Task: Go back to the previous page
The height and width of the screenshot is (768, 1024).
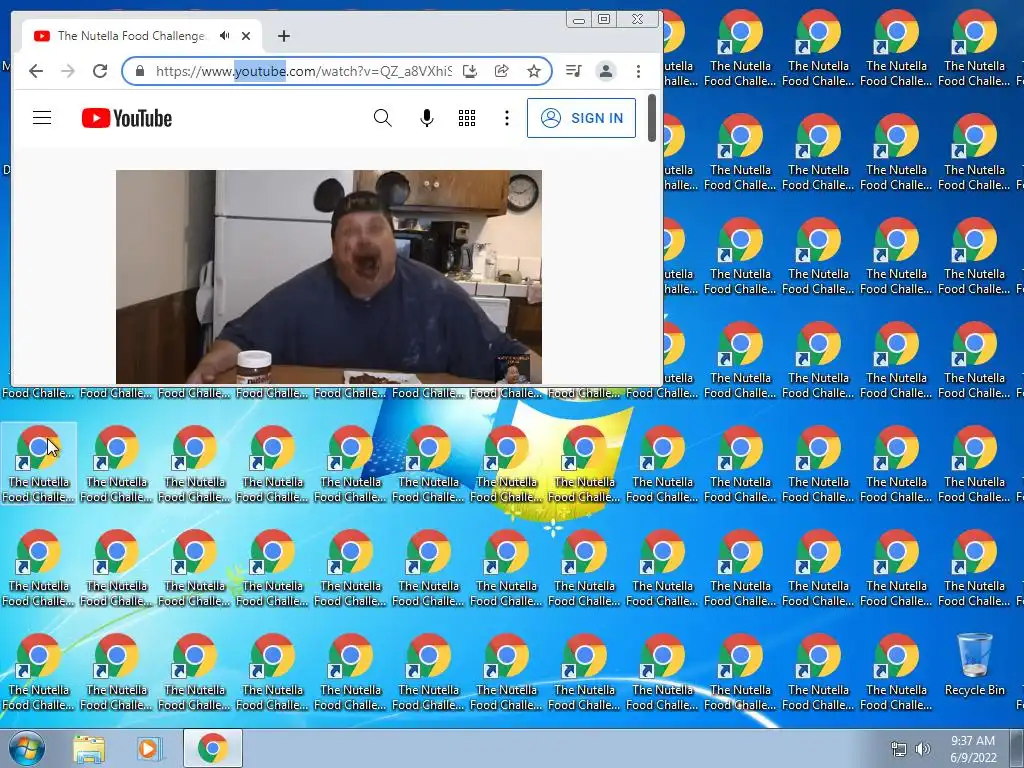Action: (x=36, y=71)
